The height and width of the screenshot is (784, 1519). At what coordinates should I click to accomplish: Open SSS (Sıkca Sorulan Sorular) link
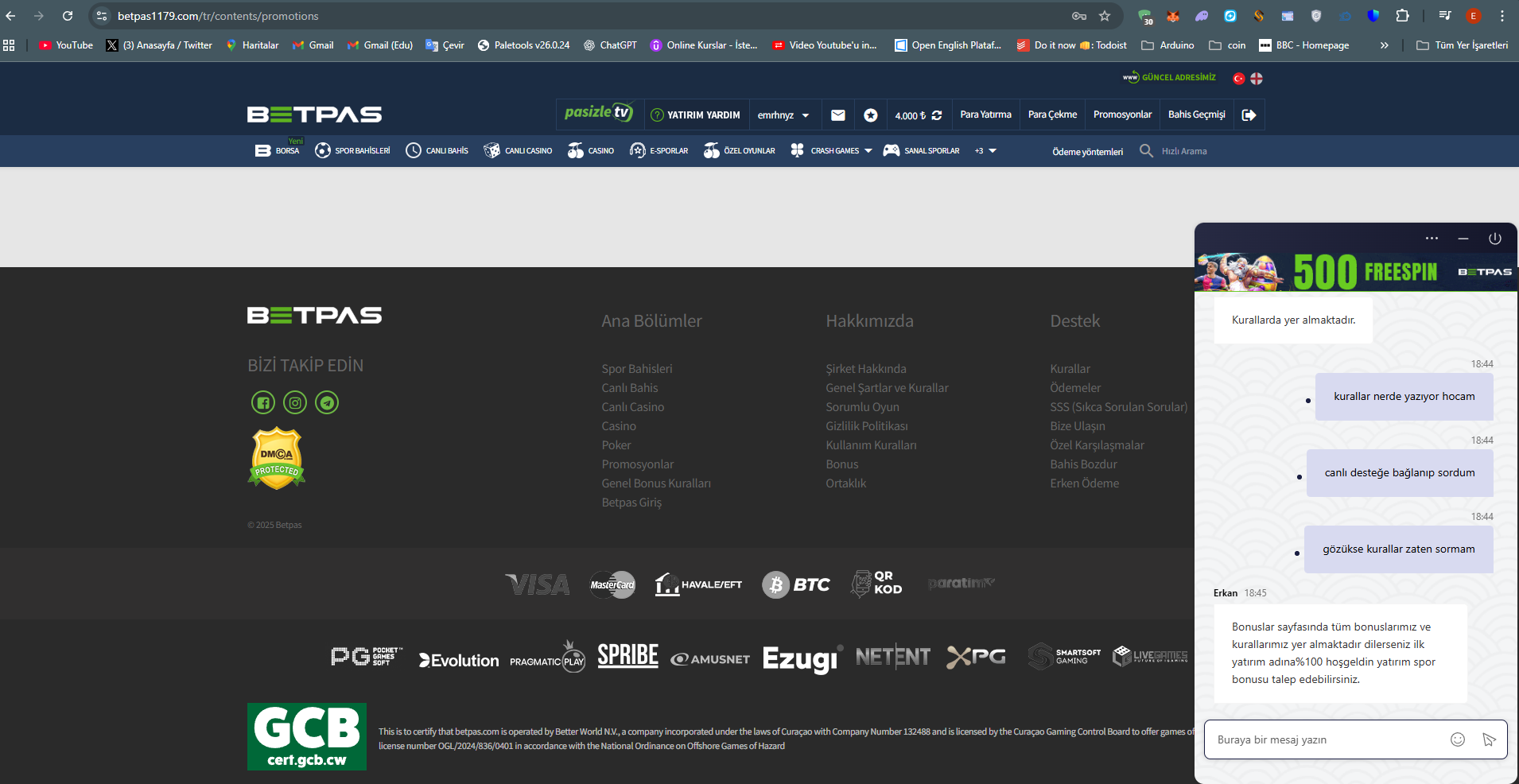[1118, 407]
